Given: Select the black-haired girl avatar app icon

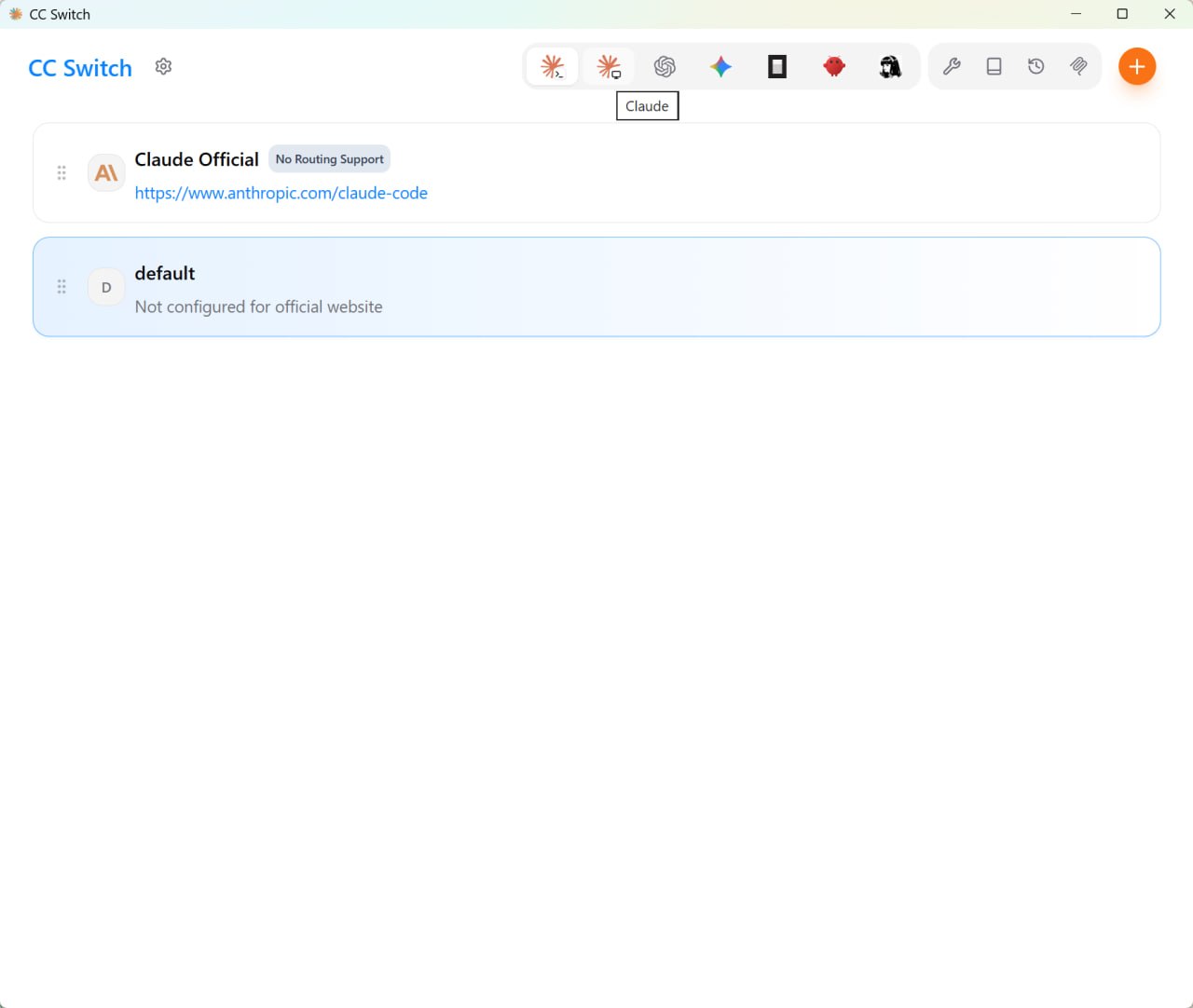Looking at the screenshot, I should [890, 67].
